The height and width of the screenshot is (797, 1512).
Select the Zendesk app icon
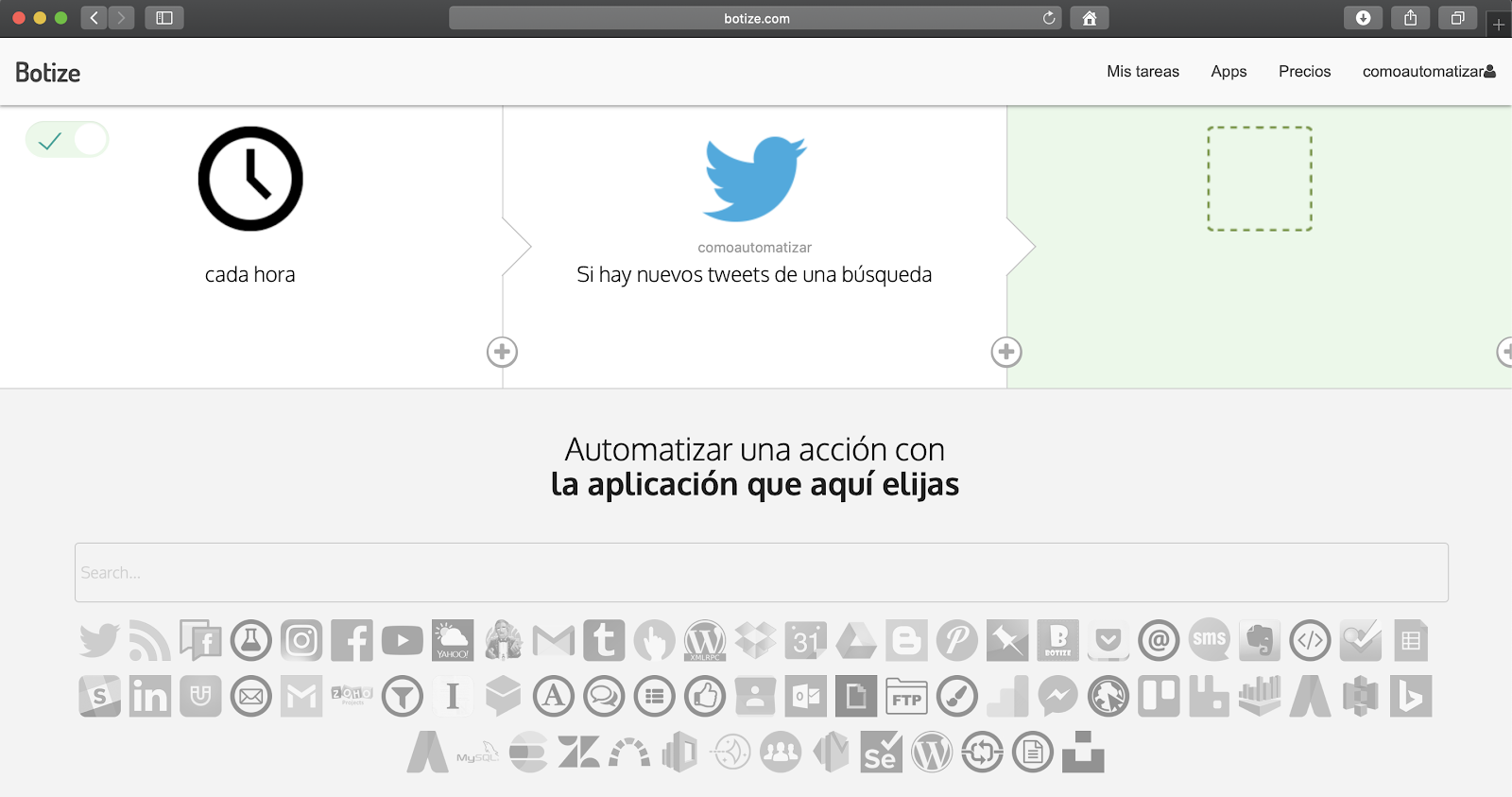[x=578, y=754]
